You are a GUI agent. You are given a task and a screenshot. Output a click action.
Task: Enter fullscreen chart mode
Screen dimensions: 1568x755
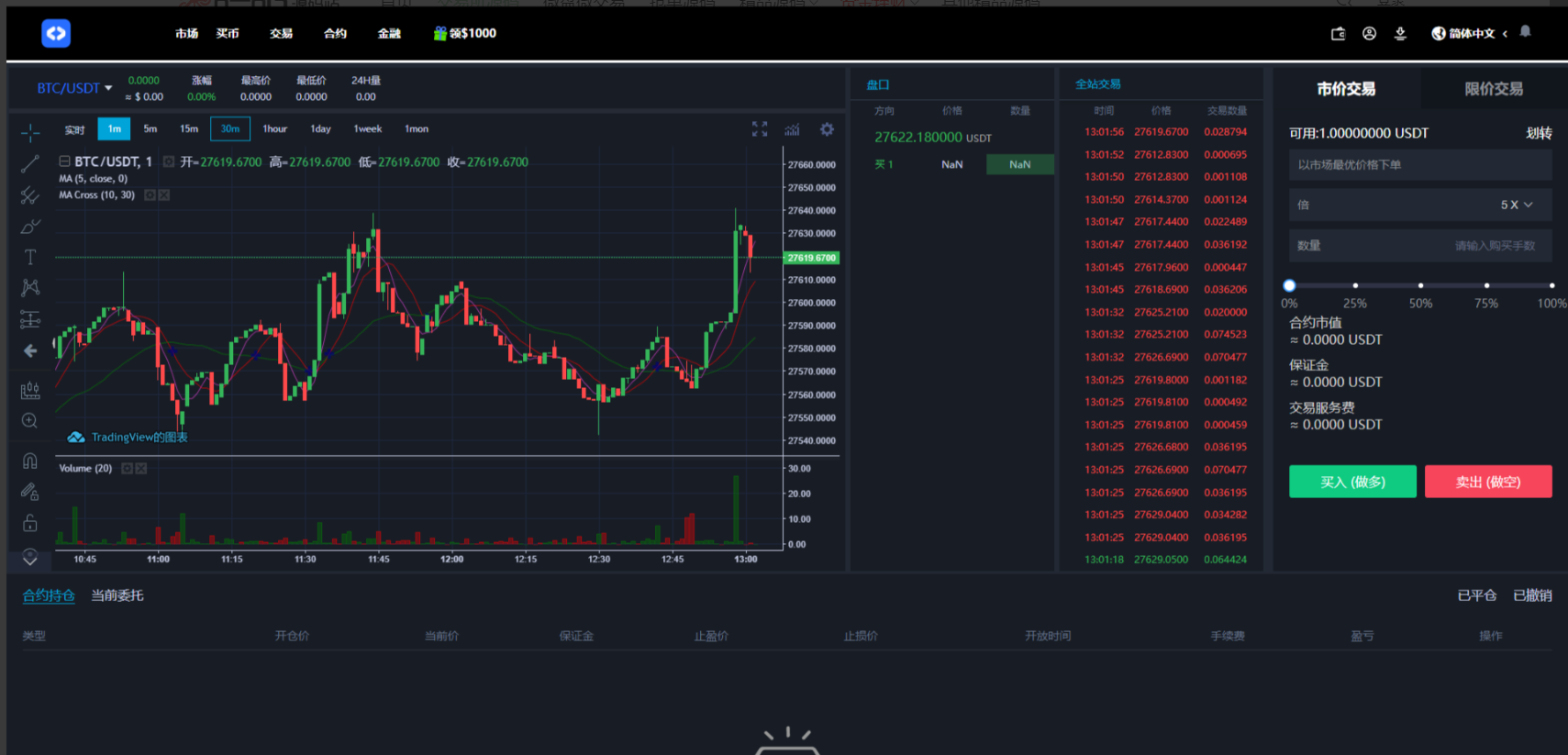click(x=760, y=129)
